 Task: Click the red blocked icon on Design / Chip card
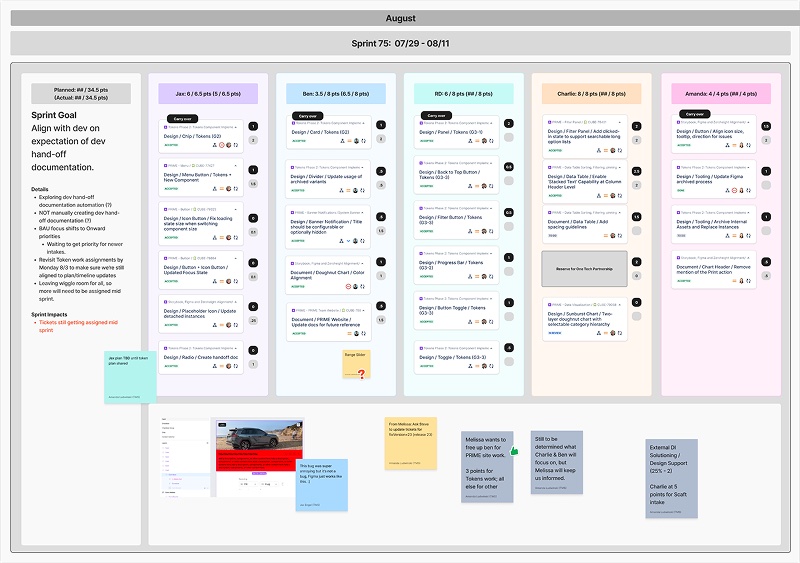coord(222,145)
